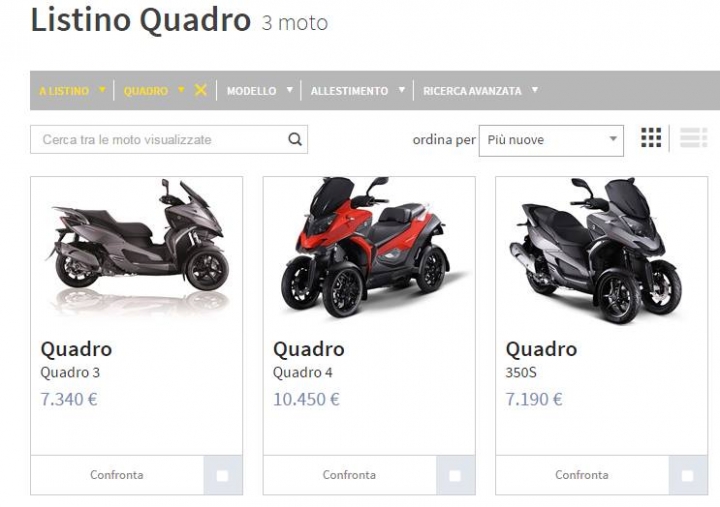Click the search magnifier icon
The image size is (720, 507).
pos(295,139)
